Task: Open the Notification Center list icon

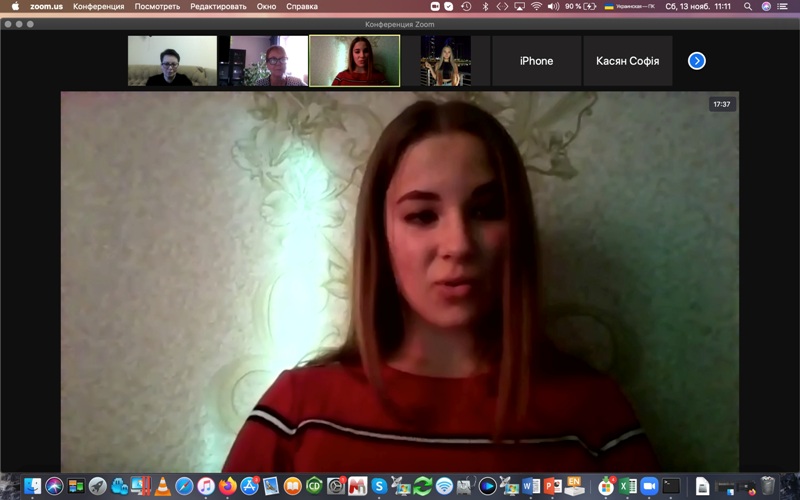Action: (x=783, y=7)
